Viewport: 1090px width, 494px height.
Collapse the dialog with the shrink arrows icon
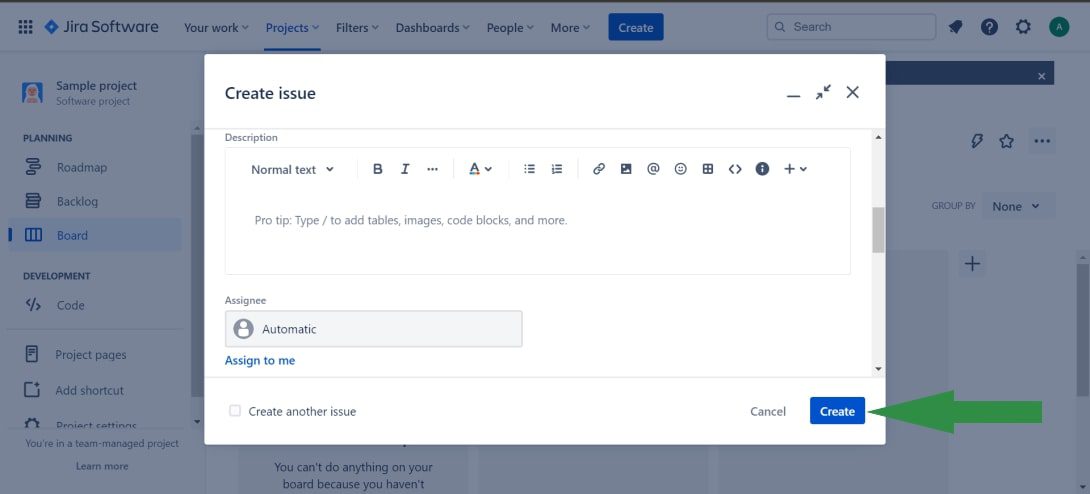tap(823, 92)
